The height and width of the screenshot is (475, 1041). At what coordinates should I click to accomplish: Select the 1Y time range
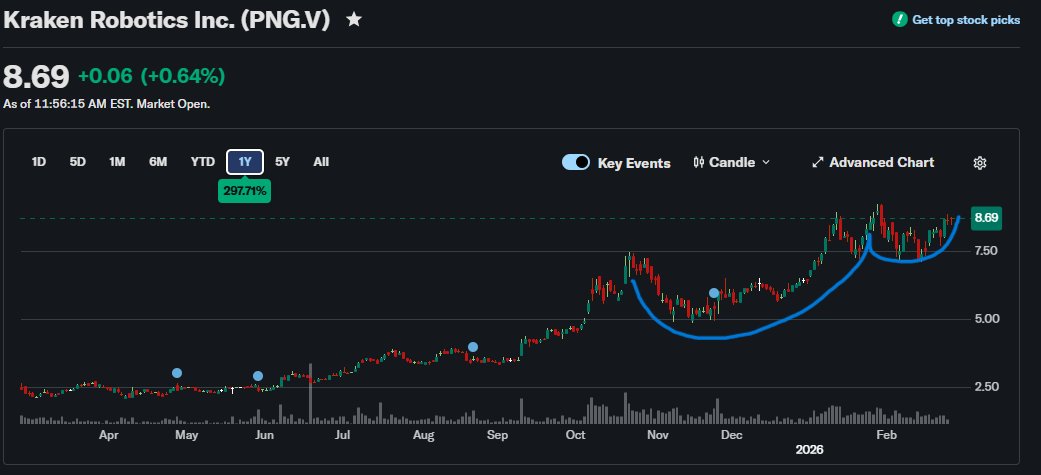[245, 162]
